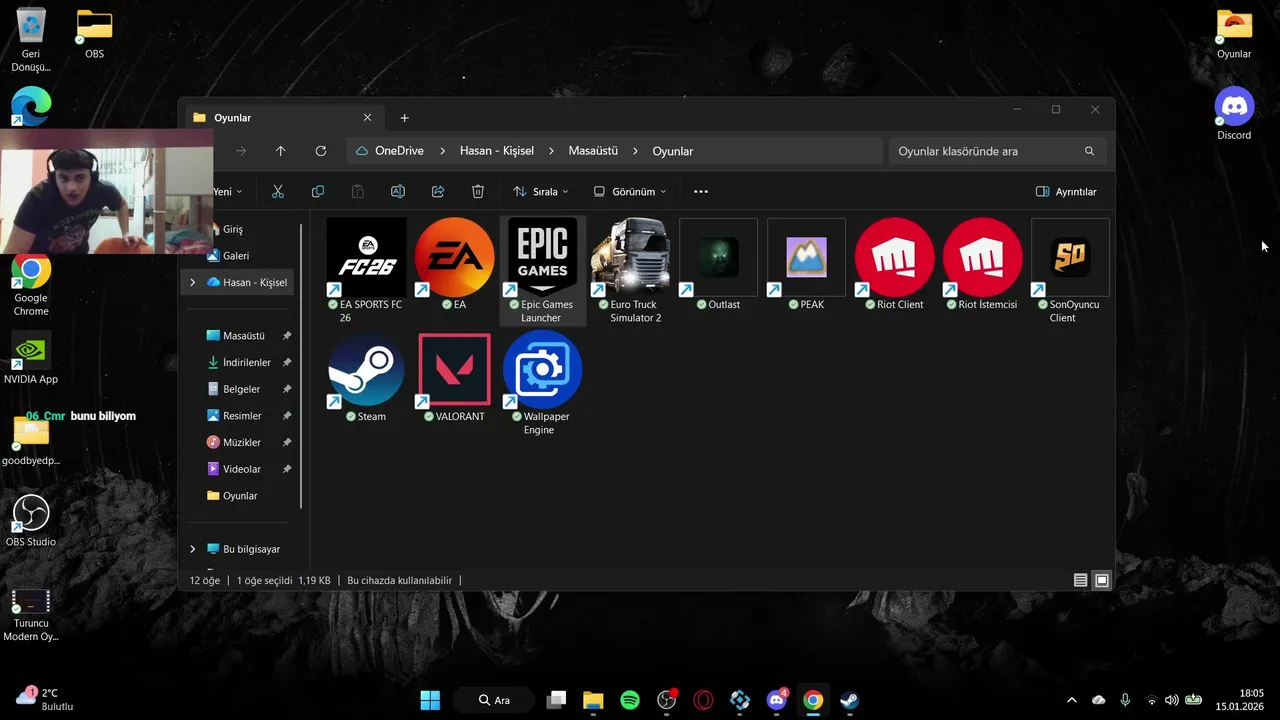Image resolution: width=1280 pixels, height=720 pixels.
Task: Expand chevron after Masaüstü breadcrumb
Action: point(635,151)
